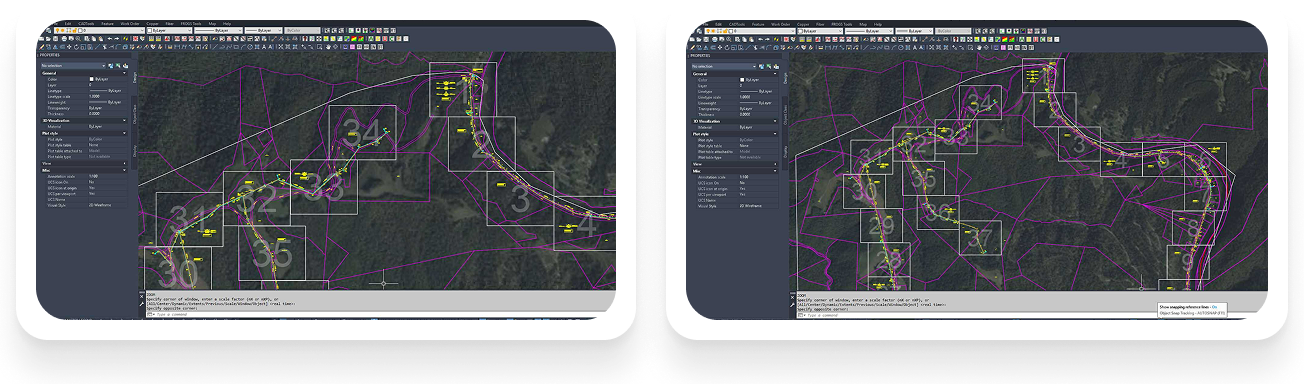Click Quick Select icon in right Properties panel
Viewport: 1304px width, 384px height.
point(775,66)
